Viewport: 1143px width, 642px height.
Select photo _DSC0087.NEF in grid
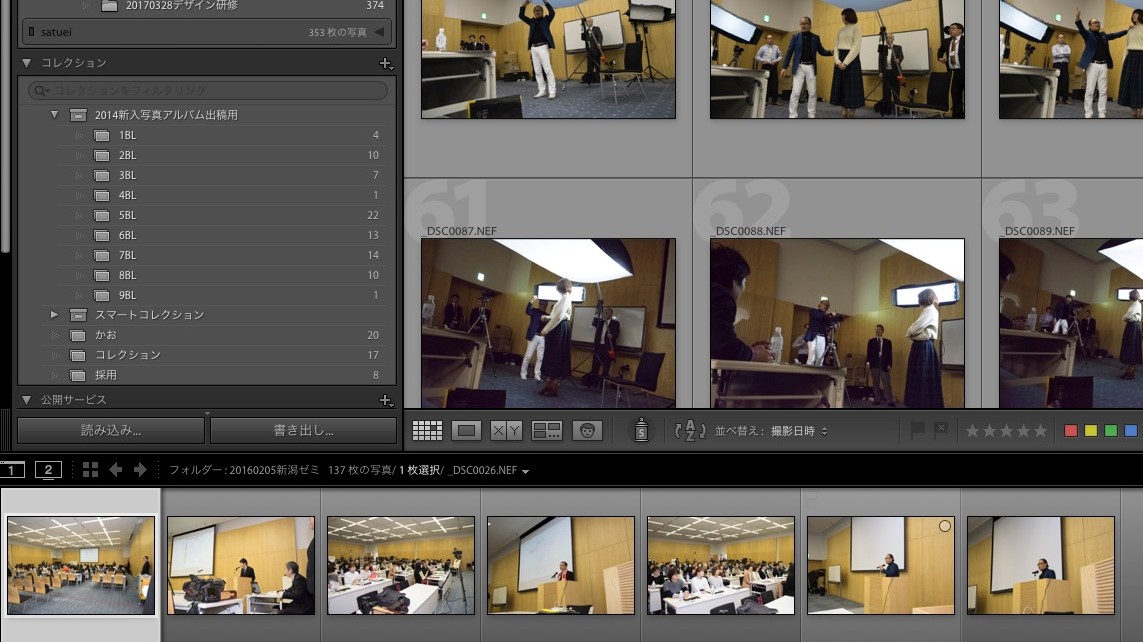click(x=548, y=323)
